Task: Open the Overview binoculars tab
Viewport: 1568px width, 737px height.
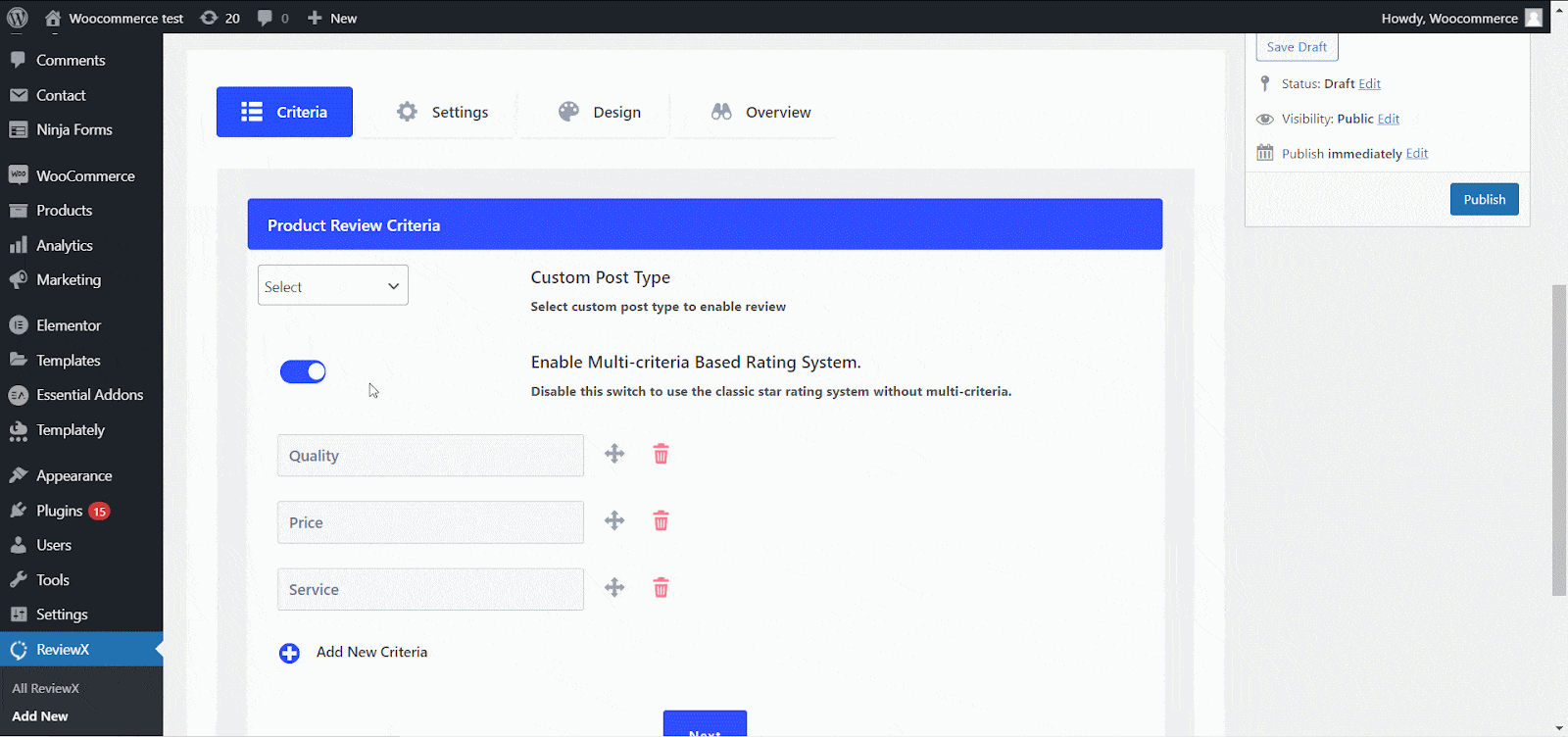Action: point(760,112)
